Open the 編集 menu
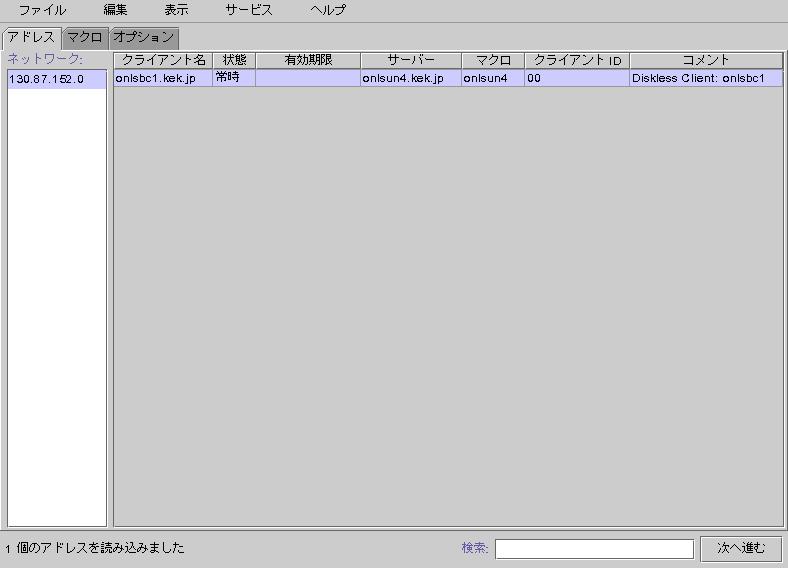Viewport: 788px width, 568px height. pyautogui.click(x=115, y=10)
